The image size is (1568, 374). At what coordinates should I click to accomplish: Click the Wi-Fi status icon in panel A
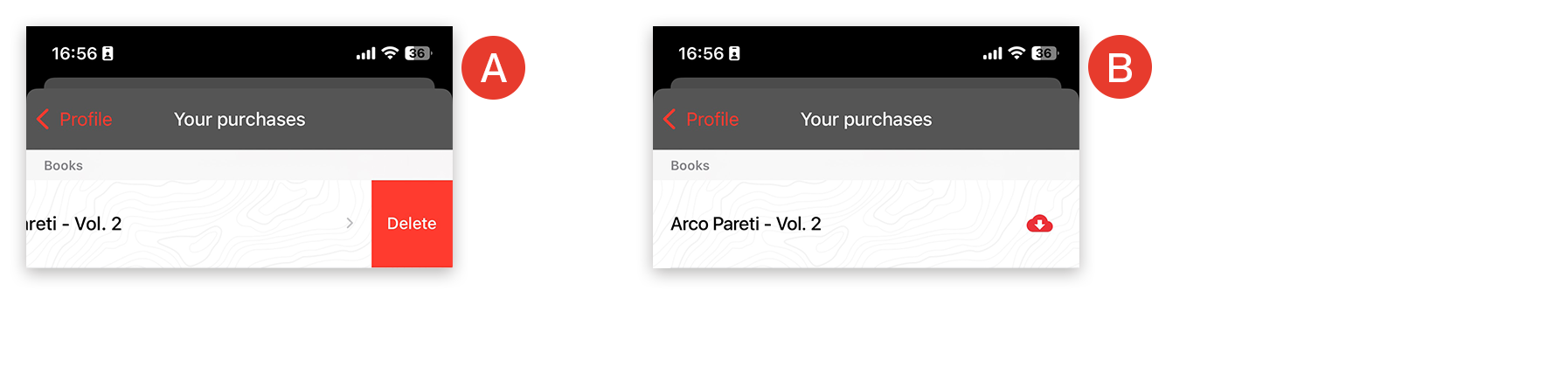[x=390, y=53]
